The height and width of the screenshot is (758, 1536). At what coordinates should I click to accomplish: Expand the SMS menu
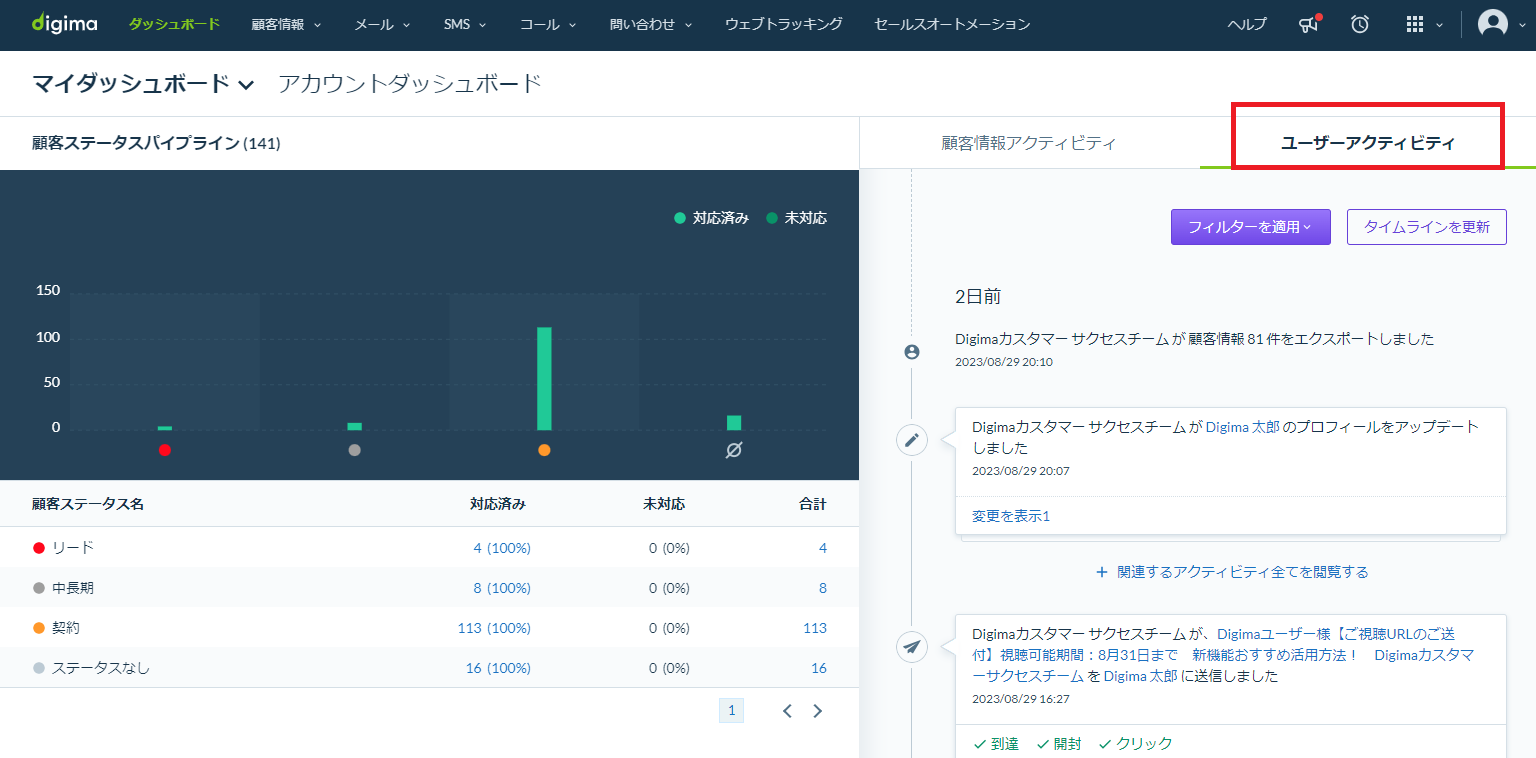tap(465, 24)
